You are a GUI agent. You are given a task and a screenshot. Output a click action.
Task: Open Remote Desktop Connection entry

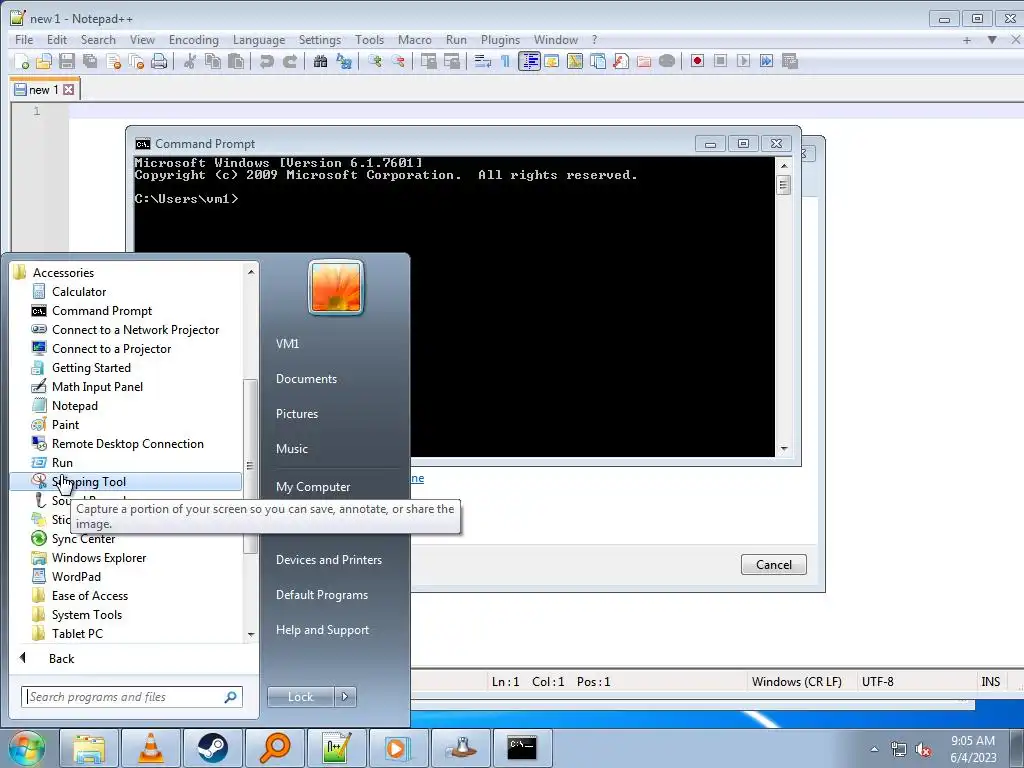tap(127, 443)
